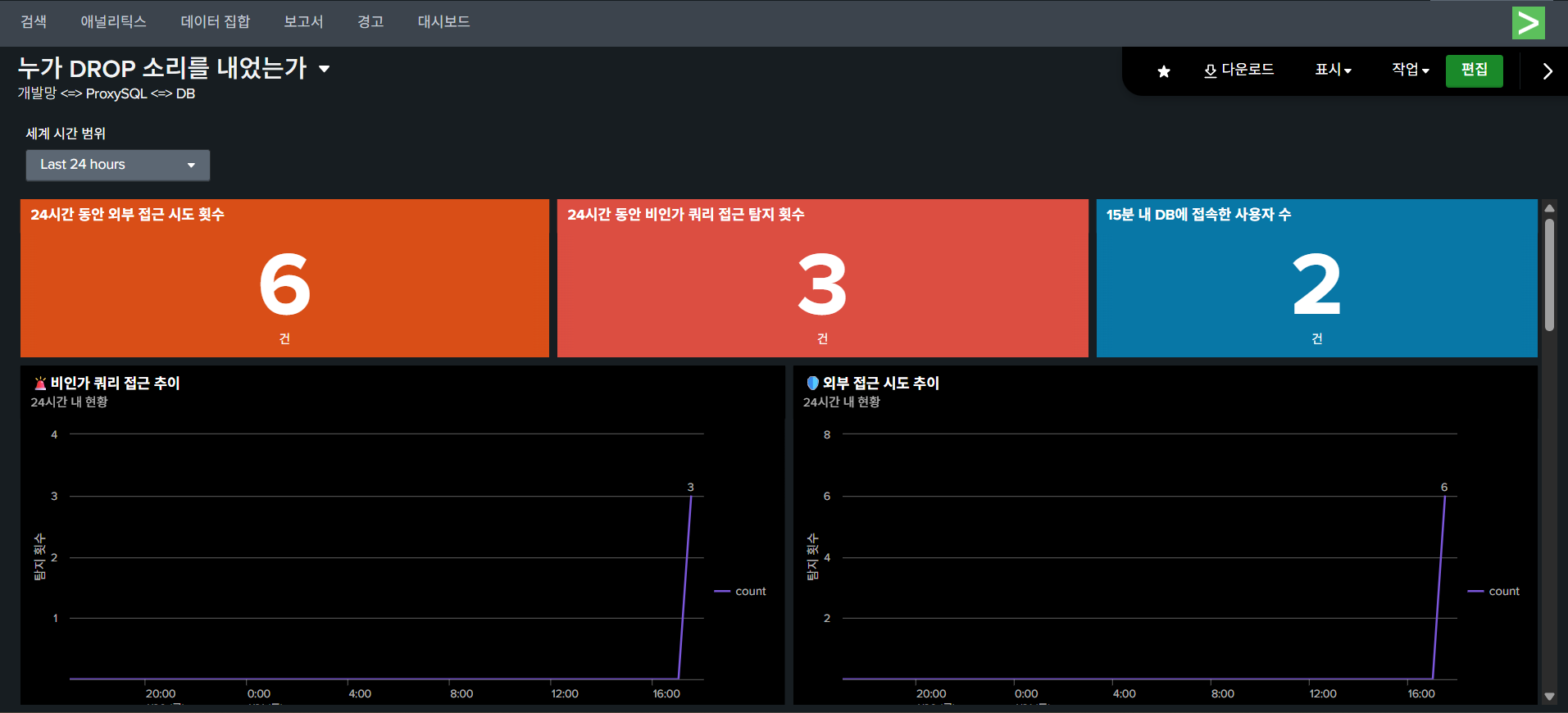The height and width of the screenshot is (713, 1568).
Task: Click the 세계 시간 범위 label
Action: [66, 134]
